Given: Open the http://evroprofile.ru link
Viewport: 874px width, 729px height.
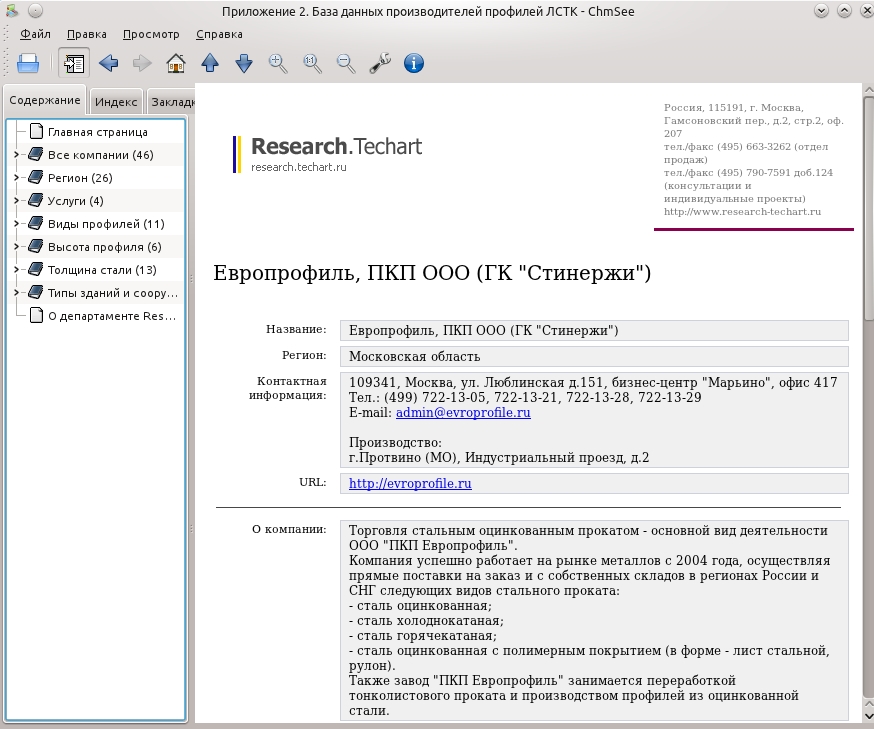Looking at the screenshot, I should point(410,483).
